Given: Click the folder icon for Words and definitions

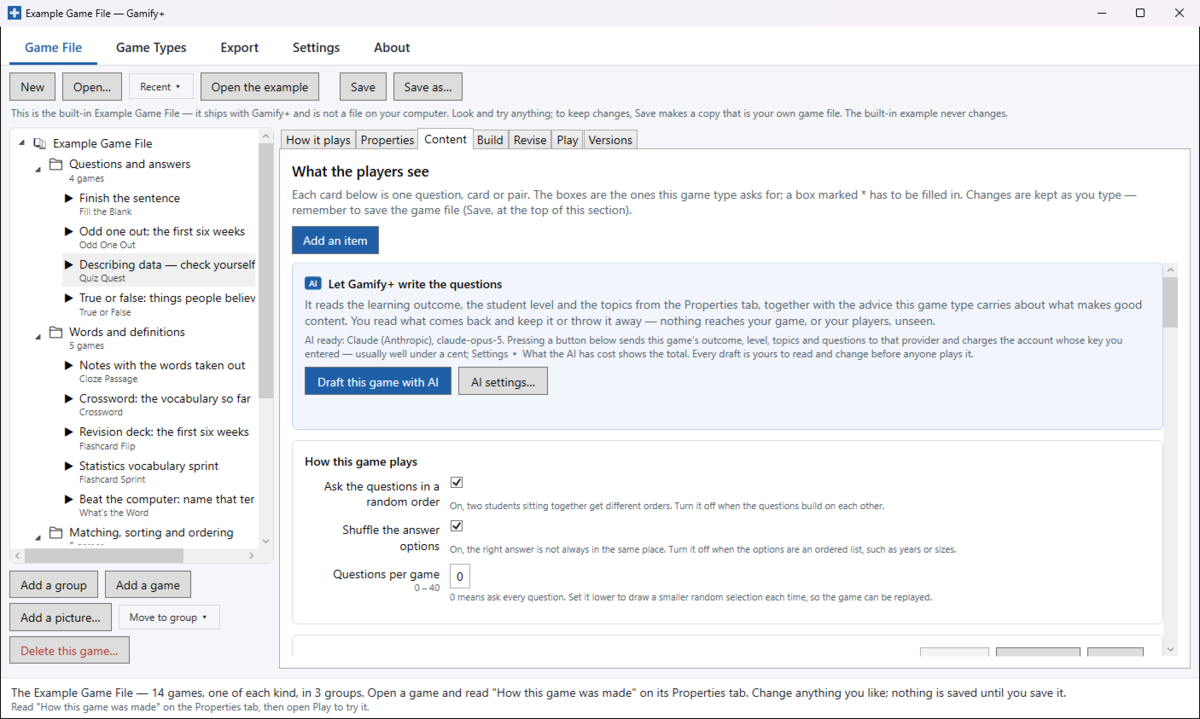Looking at the screenshot, I should point(57,332).
